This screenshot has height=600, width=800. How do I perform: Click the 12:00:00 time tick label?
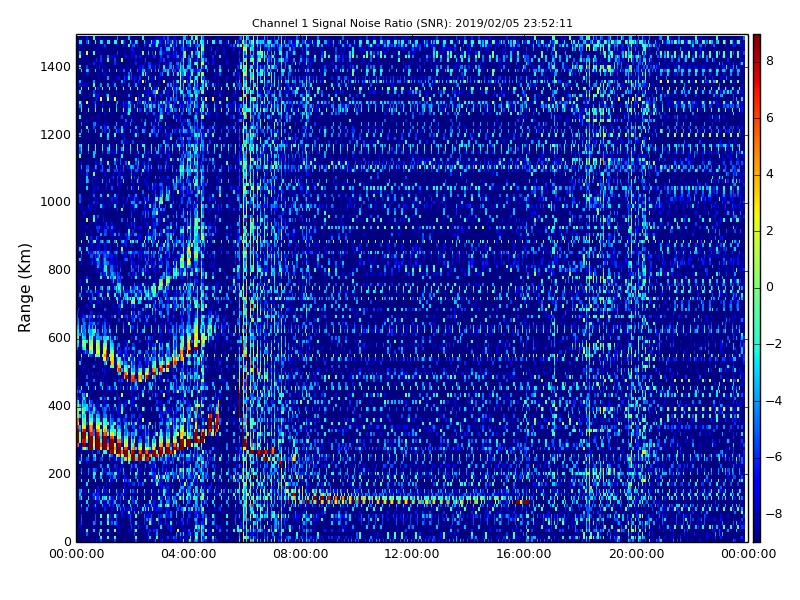[412, 554]
